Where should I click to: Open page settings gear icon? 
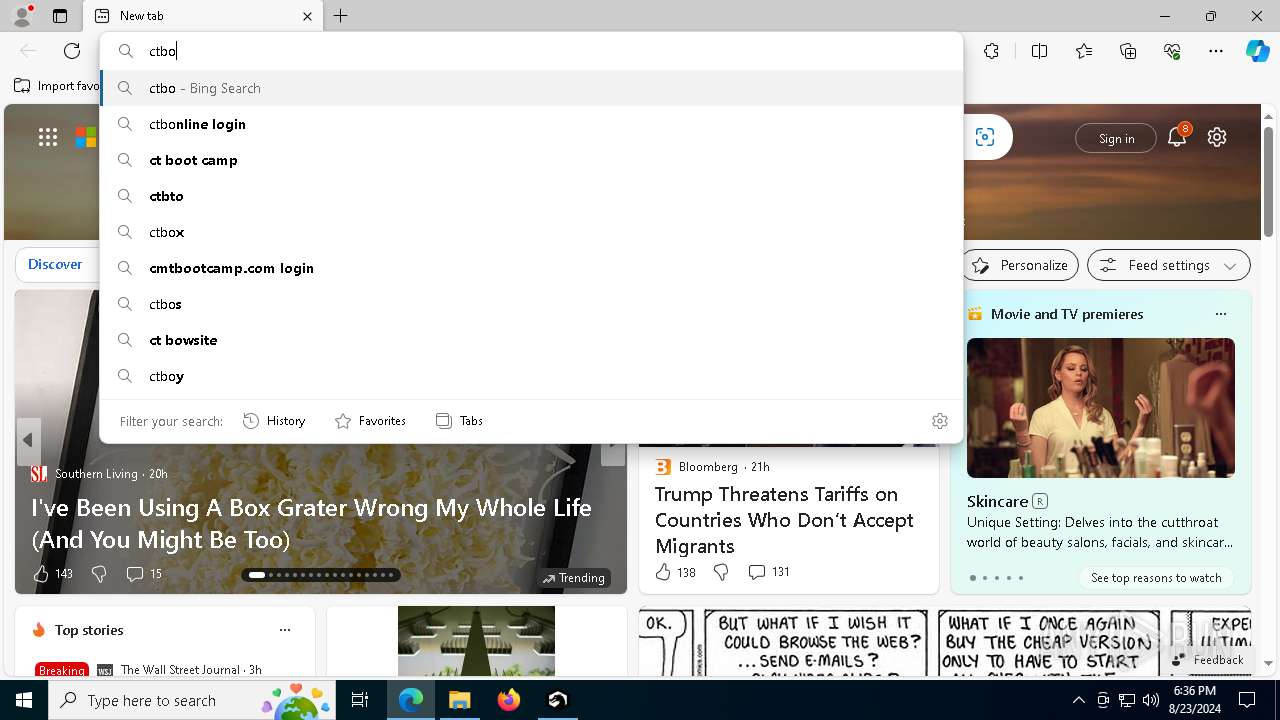click(x=1217, y=137)
